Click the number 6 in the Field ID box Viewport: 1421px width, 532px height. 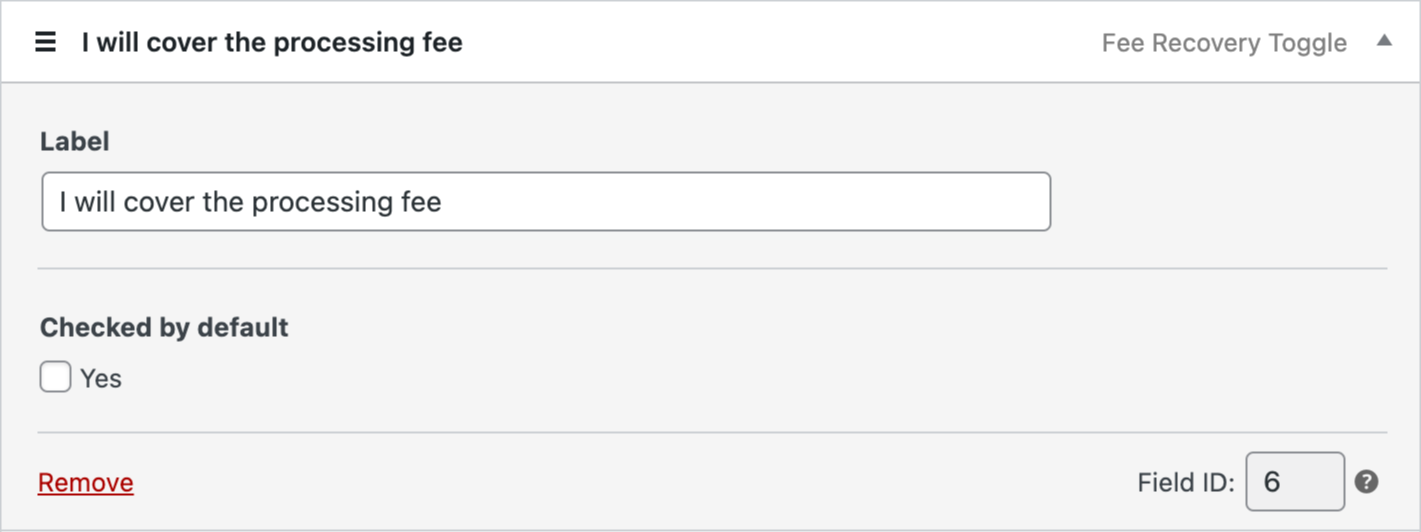click(x=1272, y=482)
